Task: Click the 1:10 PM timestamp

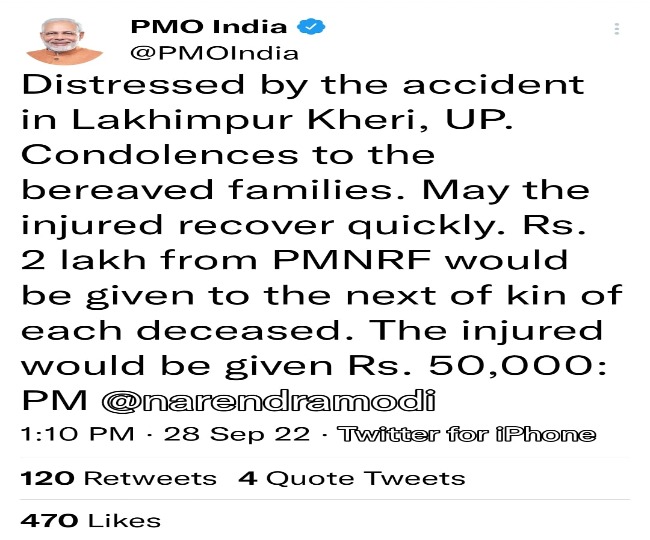Action: [x=78, y=434]
